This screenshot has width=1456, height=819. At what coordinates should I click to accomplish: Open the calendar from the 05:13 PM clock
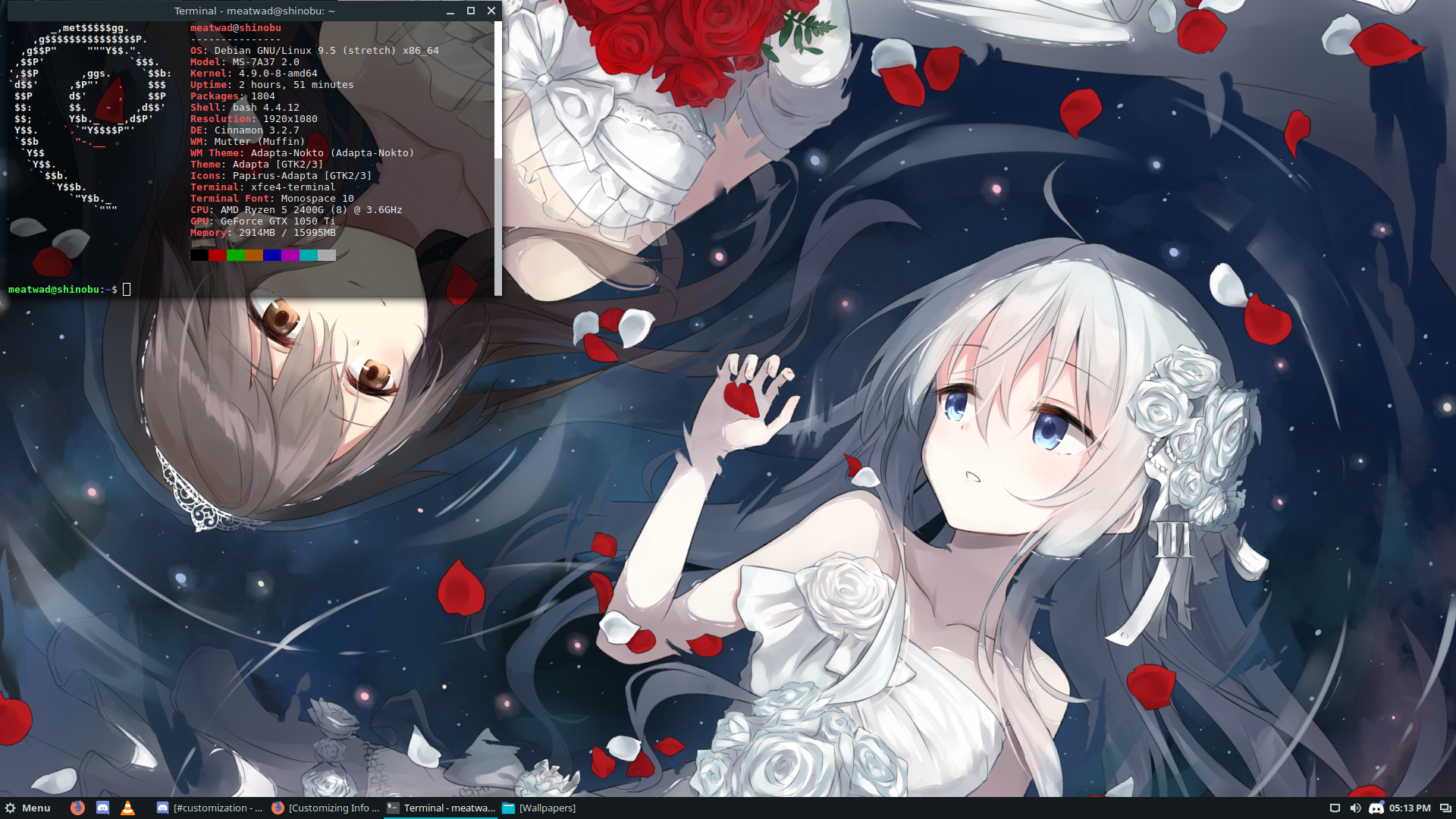tap(1410, 808)
